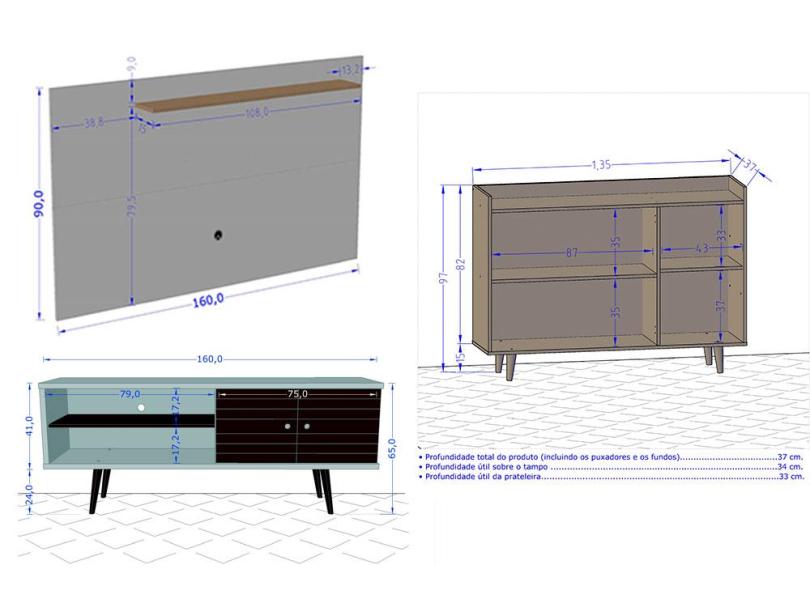Click the 24,0 leg height label
The width and height of the screenshot is (810, 590).
coord(29,494)
